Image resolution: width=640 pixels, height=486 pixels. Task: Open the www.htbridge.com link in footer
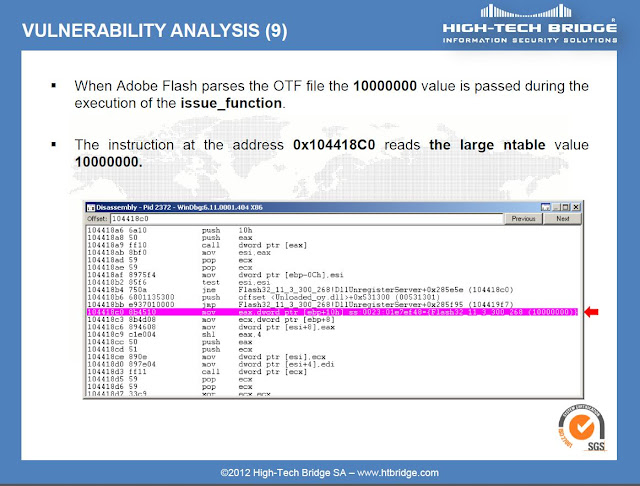(398, 473)
